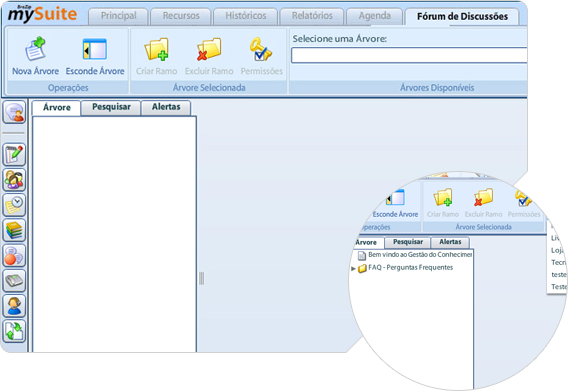Click the telephone sidebar icon
Screen dimensions: 568x391
[14, 280]
